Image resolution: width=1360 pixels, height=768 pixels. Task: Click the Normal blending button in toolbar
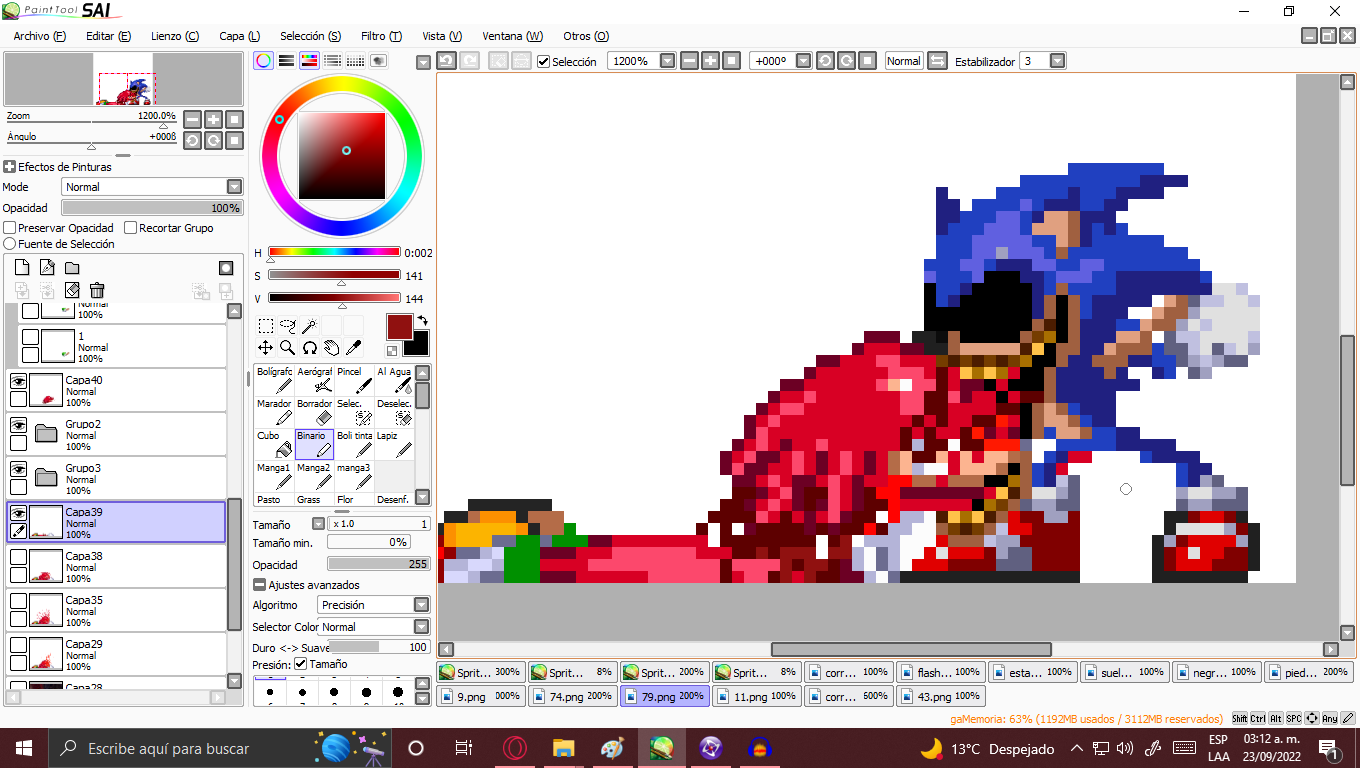coord(903,61)
